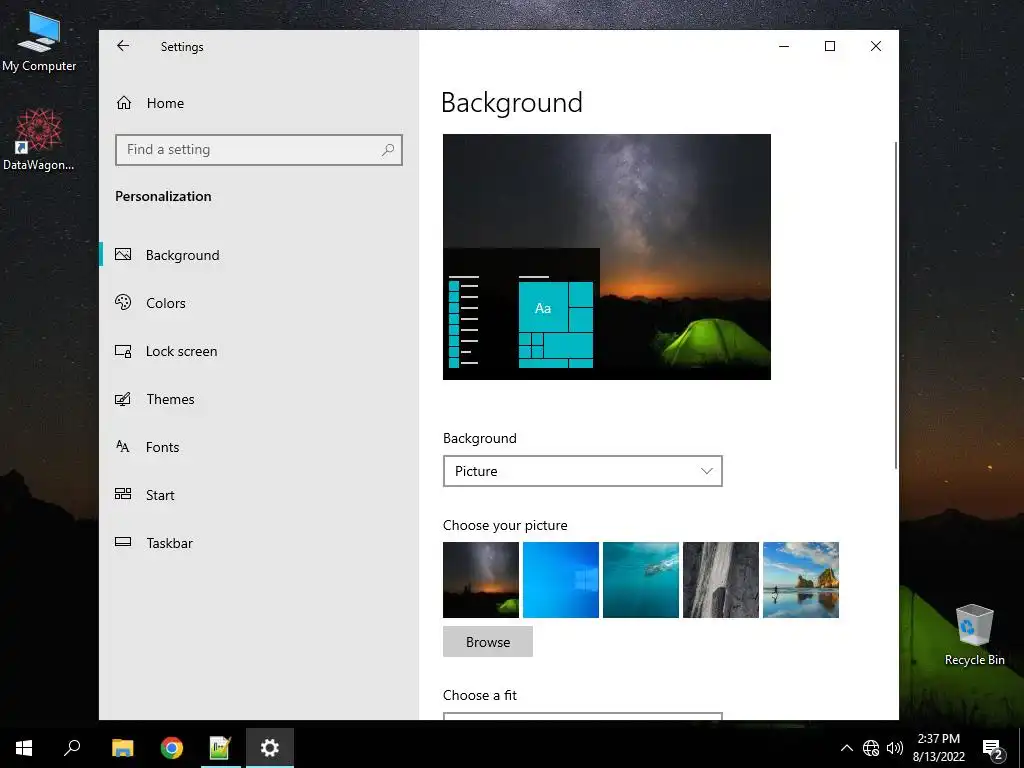Image resolution: width=1024 pixels, height=768 pixels.
Task: Select the DataWagon desktop shortcut
Action: click(x=39, y=140)
